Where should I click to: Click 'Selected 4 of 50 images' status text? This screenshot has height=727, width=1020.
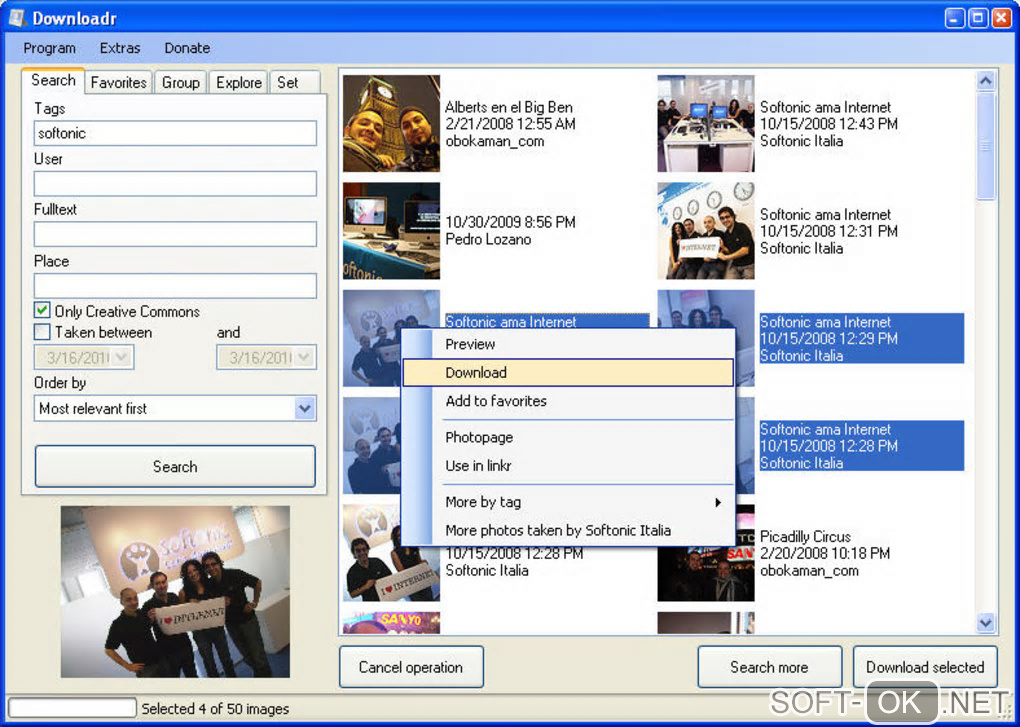pos(215,709)
